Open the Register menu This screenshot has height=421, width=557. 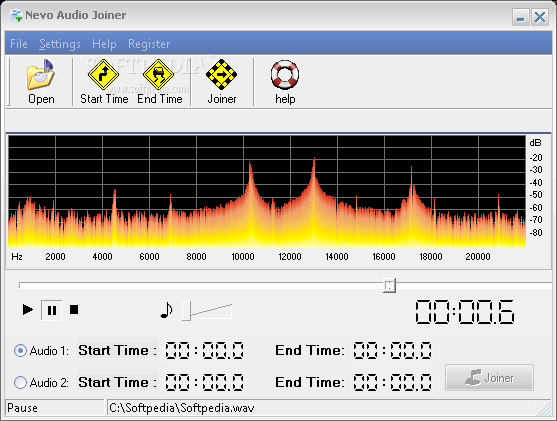pyautogui.click(x=149, y=44)
